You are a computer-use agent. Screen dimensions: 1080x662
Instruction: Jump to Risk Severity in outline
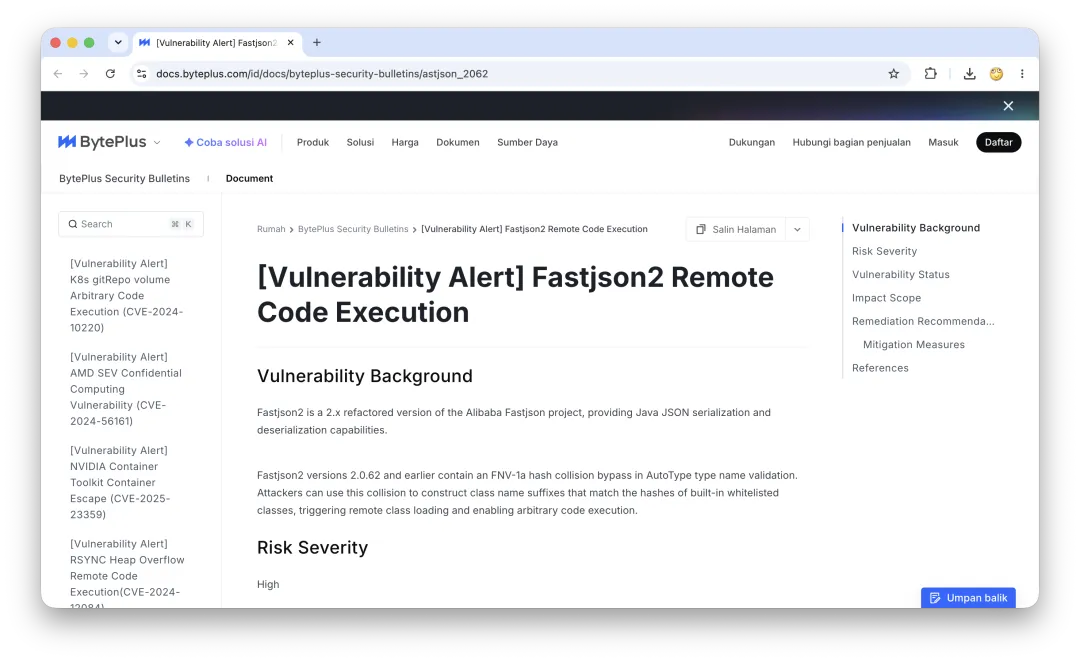point(884,251)
